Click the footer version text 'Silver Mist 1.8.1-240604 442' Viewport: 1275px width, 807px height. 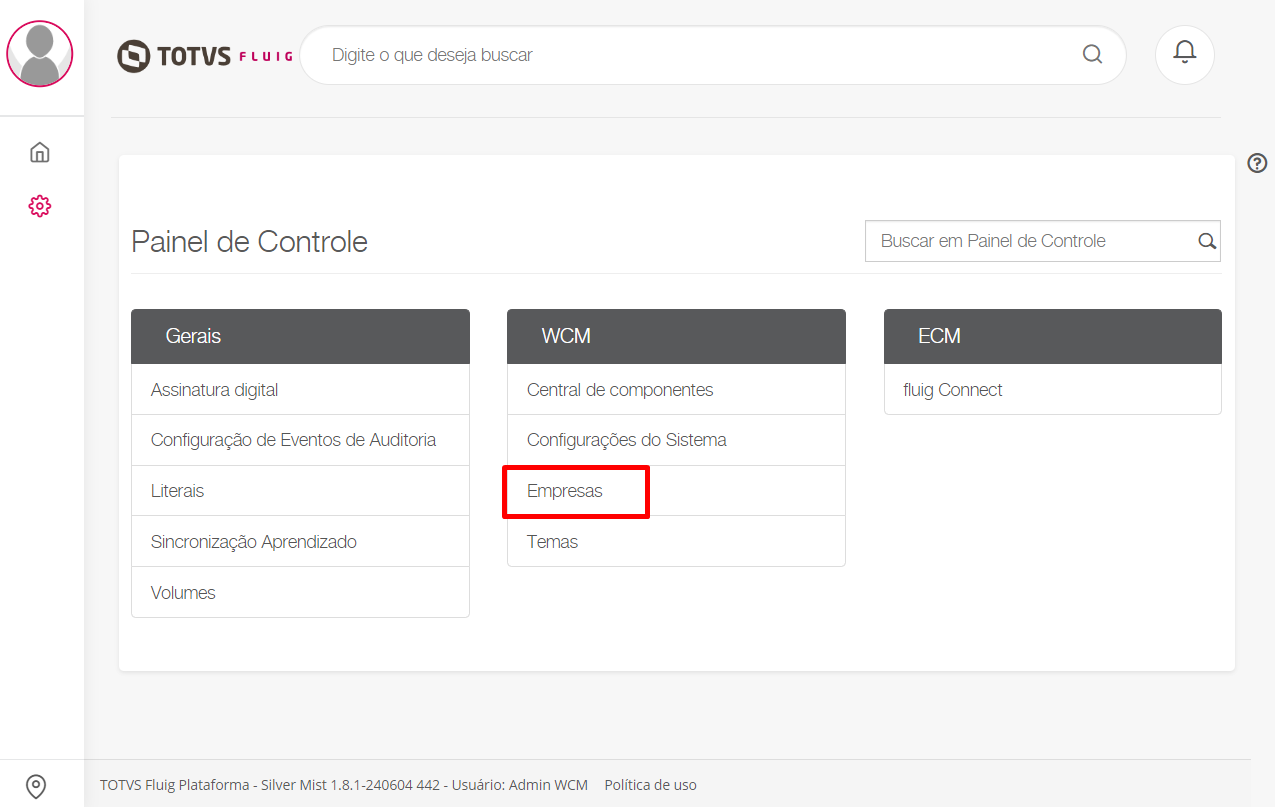coord(350,785)
